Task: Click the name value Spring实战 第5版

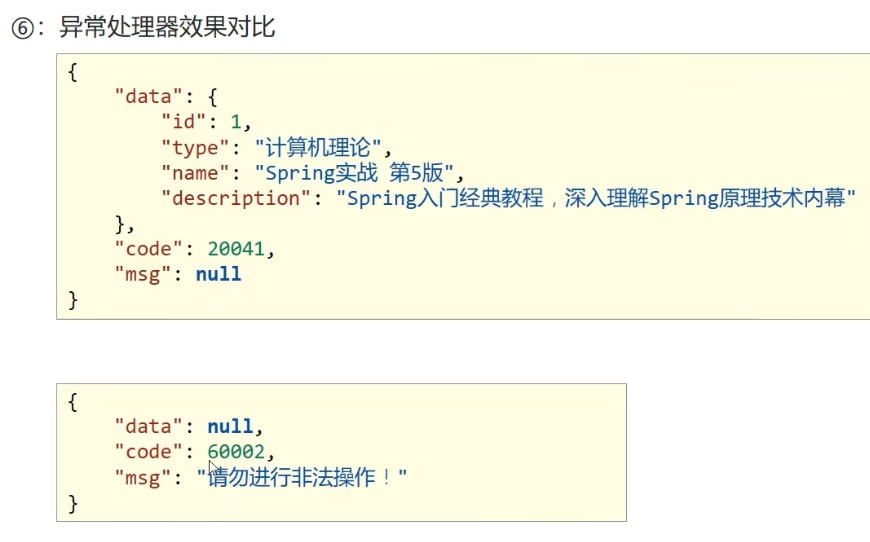Action: click(x=354, y=173)
